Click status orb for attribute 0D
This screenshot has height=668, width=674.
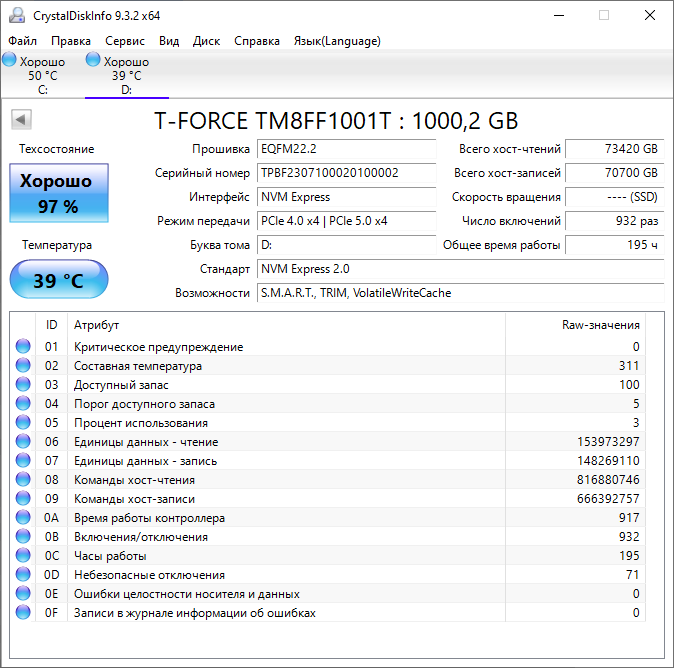[x=23, y=575]
